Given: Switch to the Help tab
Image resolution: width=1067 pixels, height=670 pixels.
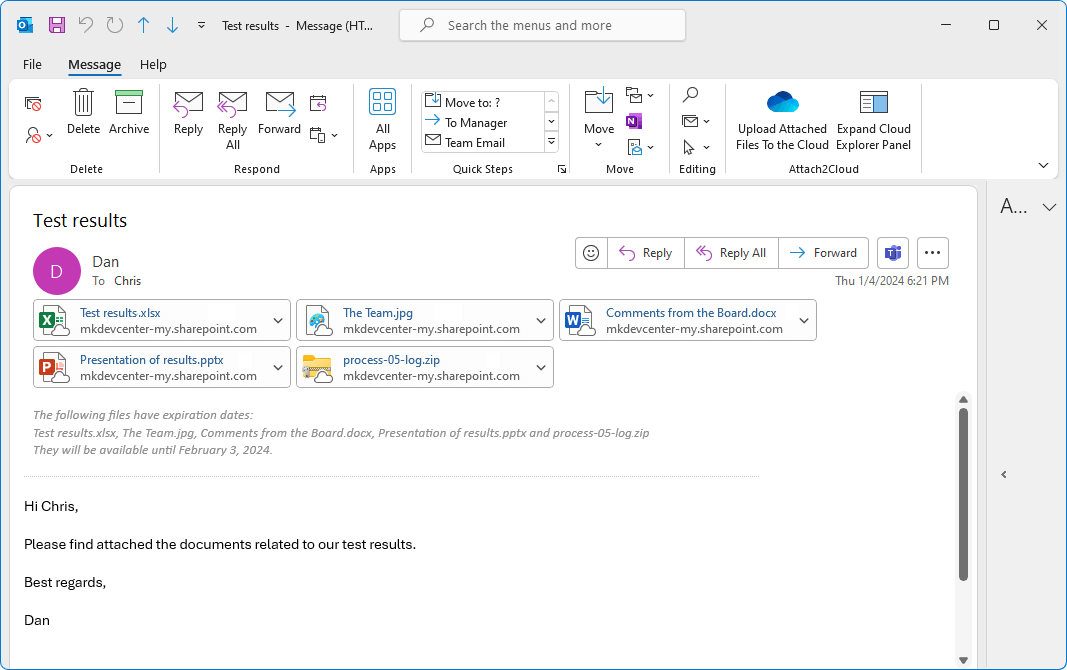Looking at the screenshot, I should click(x=153, y=64).
